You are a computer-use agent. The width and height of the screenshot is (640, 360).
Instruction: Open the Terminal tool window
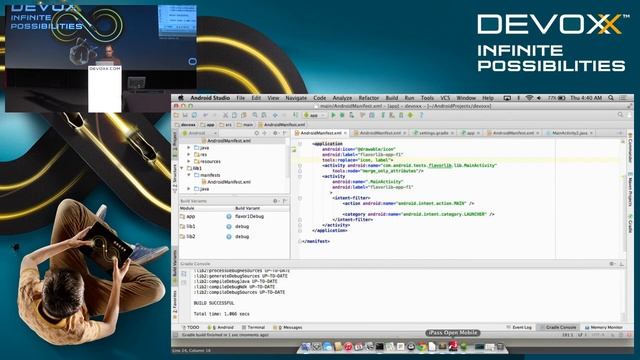pyautogui.click(x=253, y=327)
